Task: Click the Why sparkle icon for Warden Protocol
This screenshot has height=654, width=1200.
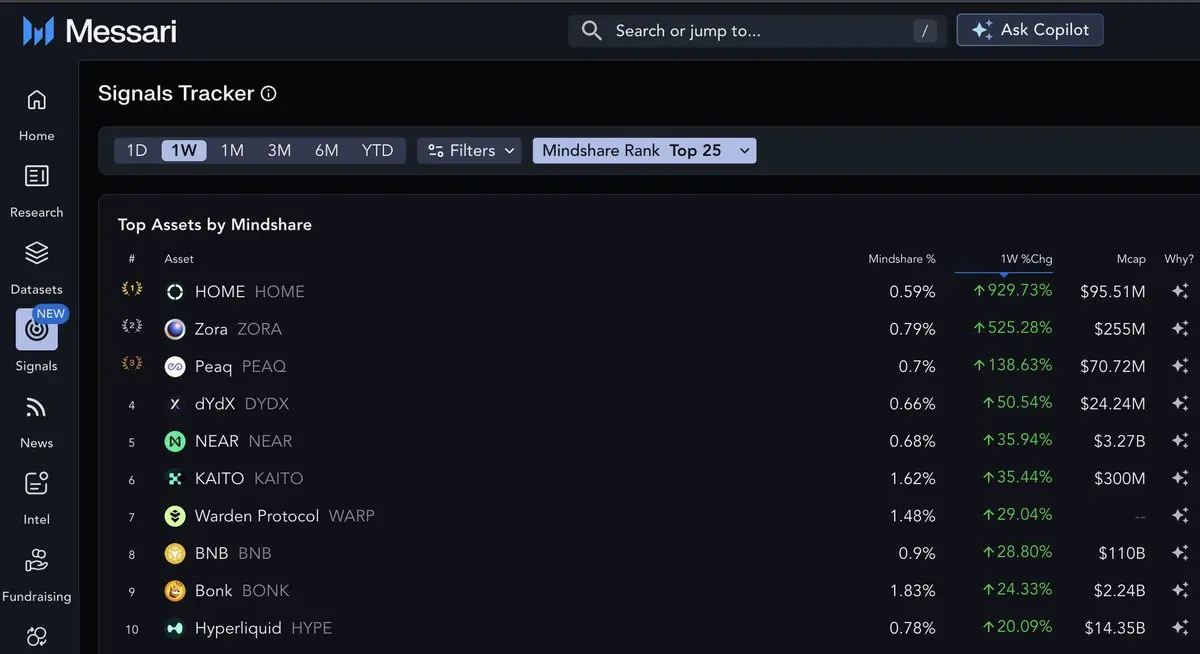Action: pos(1180,516)
